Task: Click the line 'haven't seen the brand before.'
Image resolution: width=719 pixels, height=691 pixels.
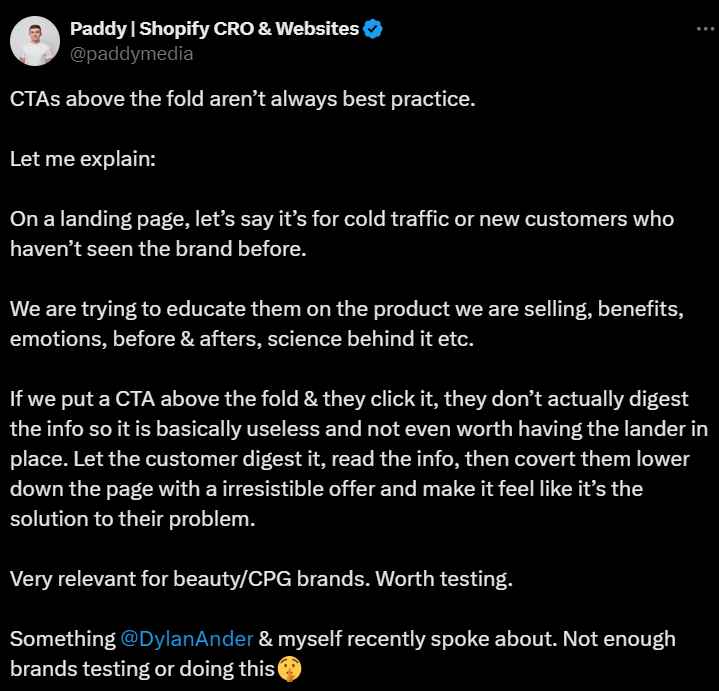Action: 158,249
